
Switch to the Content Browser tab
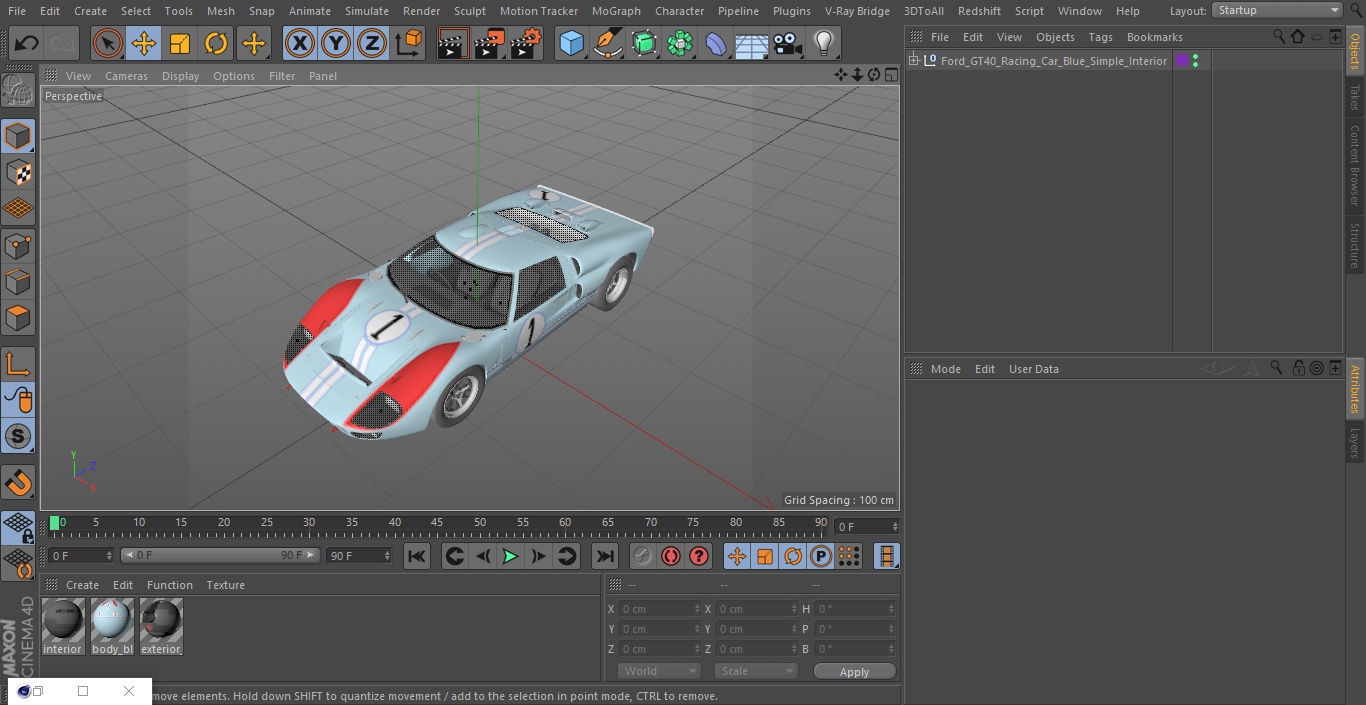point(1355,165)
